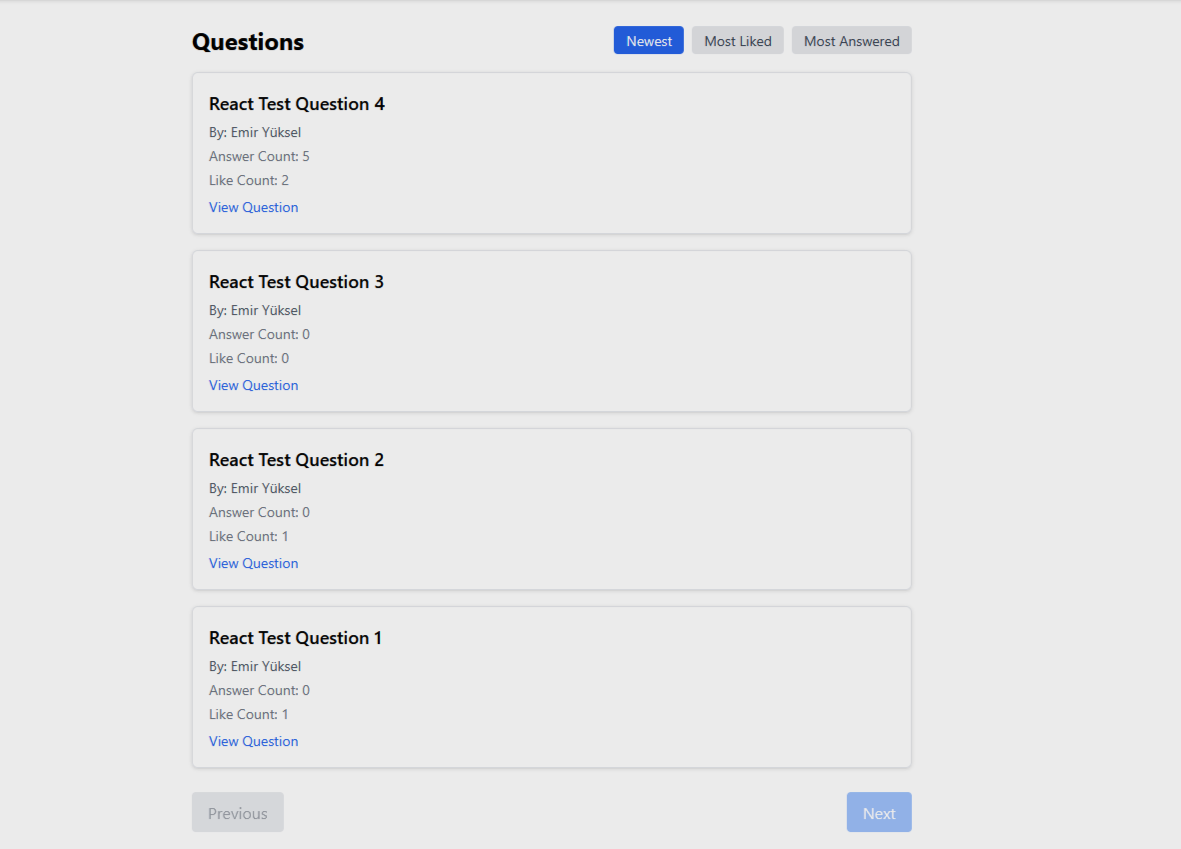Sort questions by Most Answered
The width and height of the screenshot is (1181, 849).
pos(851,41)
